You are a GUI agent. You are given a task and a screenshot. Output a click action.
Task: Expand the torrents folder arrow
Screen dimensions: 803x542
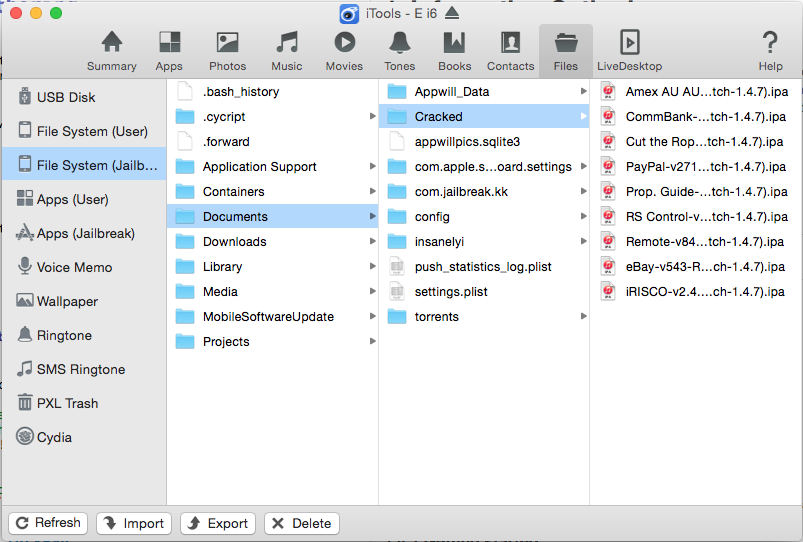(x=583, y=316)
